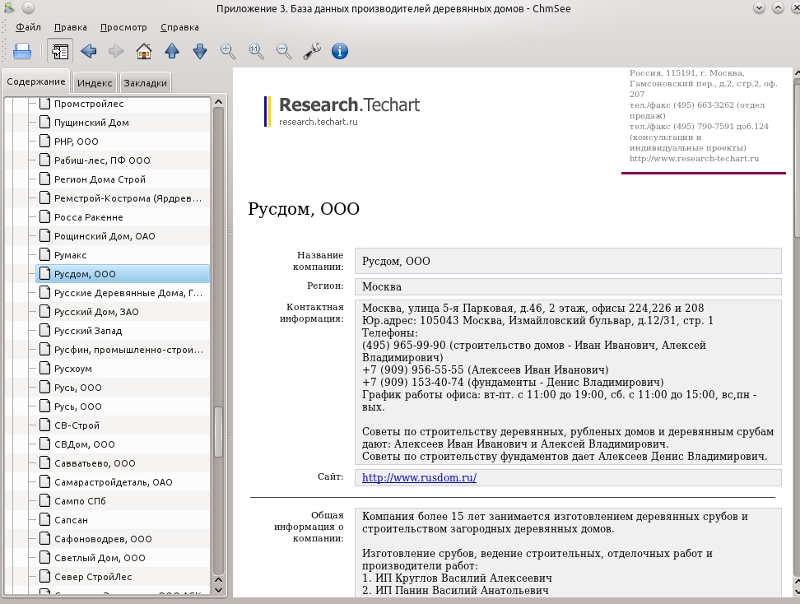Select СВ-Строй entry
This screenshot has width=800, height=604.
[77, 425]
